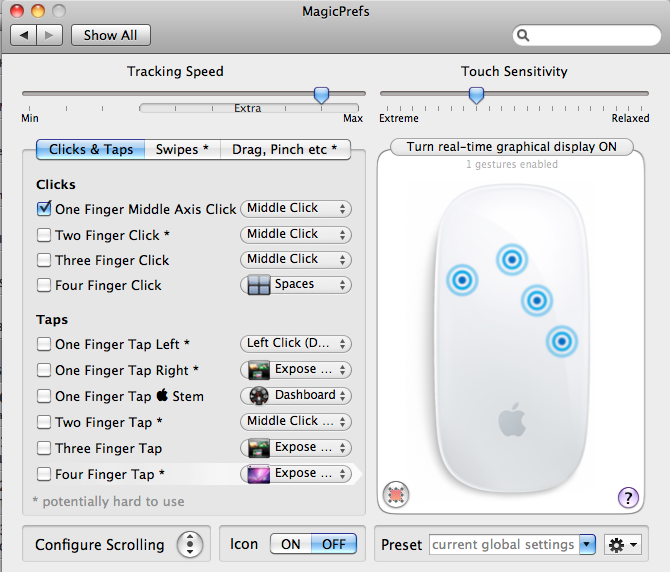Enable the Two Finger Click checkbox

(x=44, y=235)
